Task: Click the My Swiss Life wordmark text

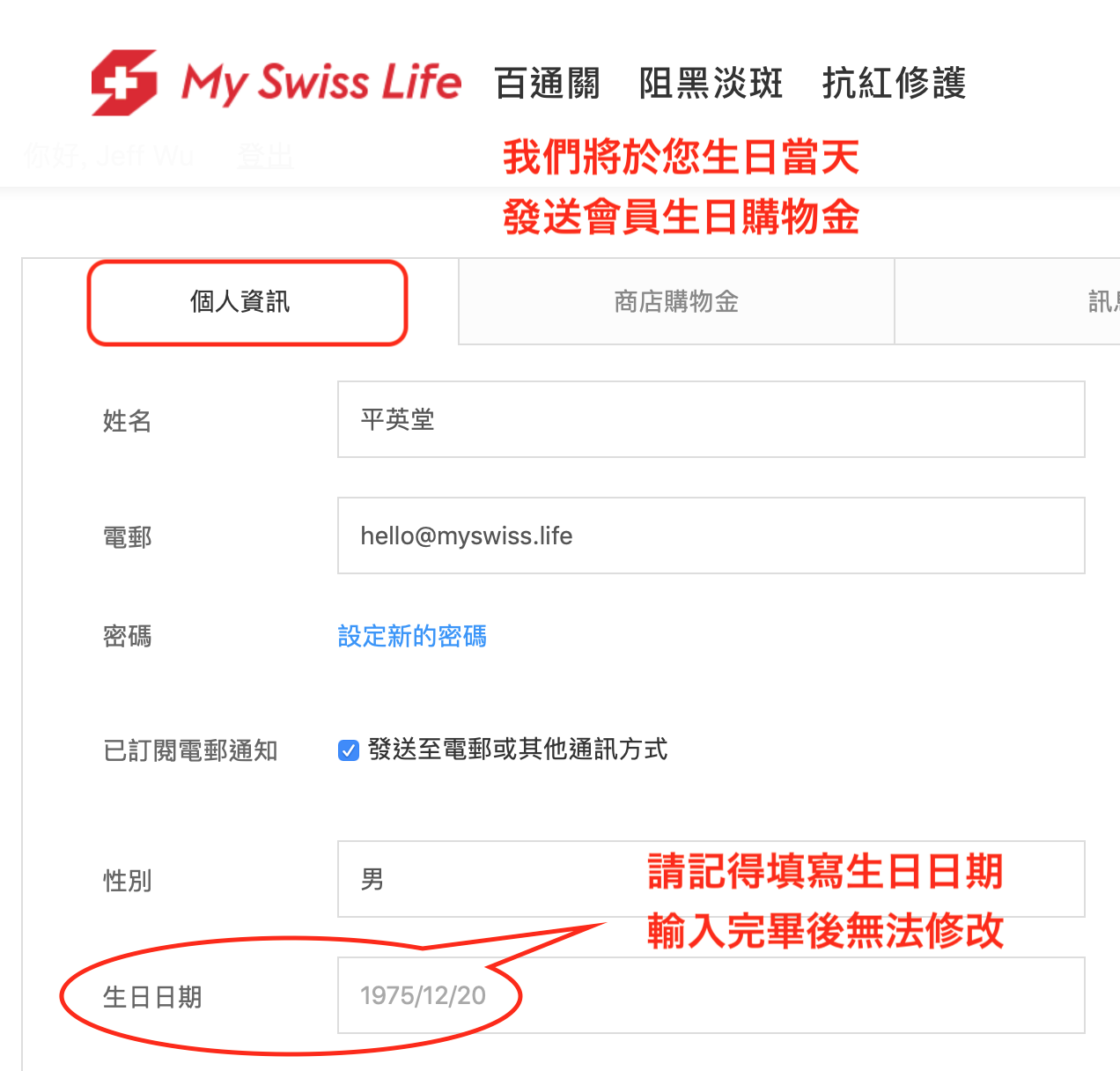Action: tap(321, 83)
